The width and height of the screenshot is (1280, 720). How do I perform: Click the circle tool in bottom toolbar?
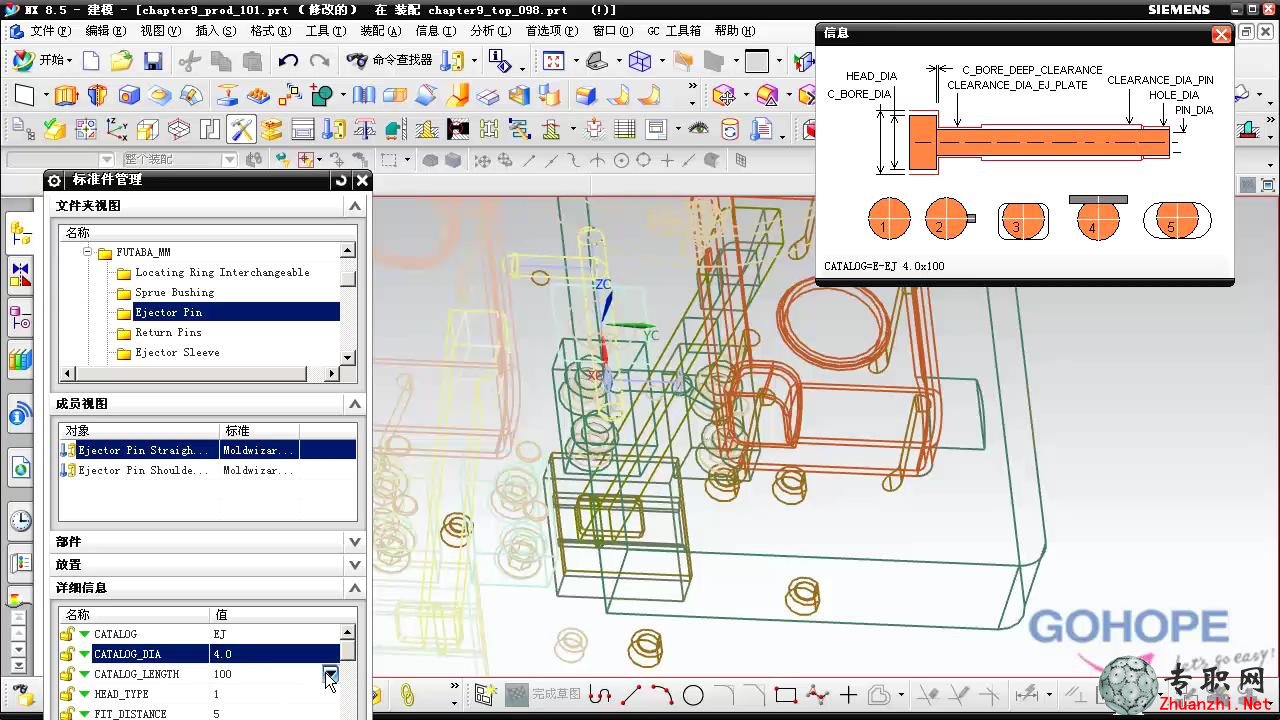693,694
